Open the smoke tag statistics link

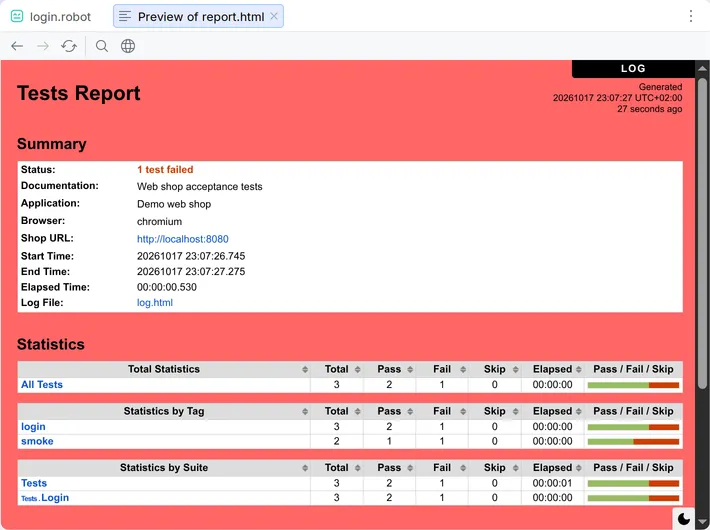pyautogui.click(x=37, y=441)
